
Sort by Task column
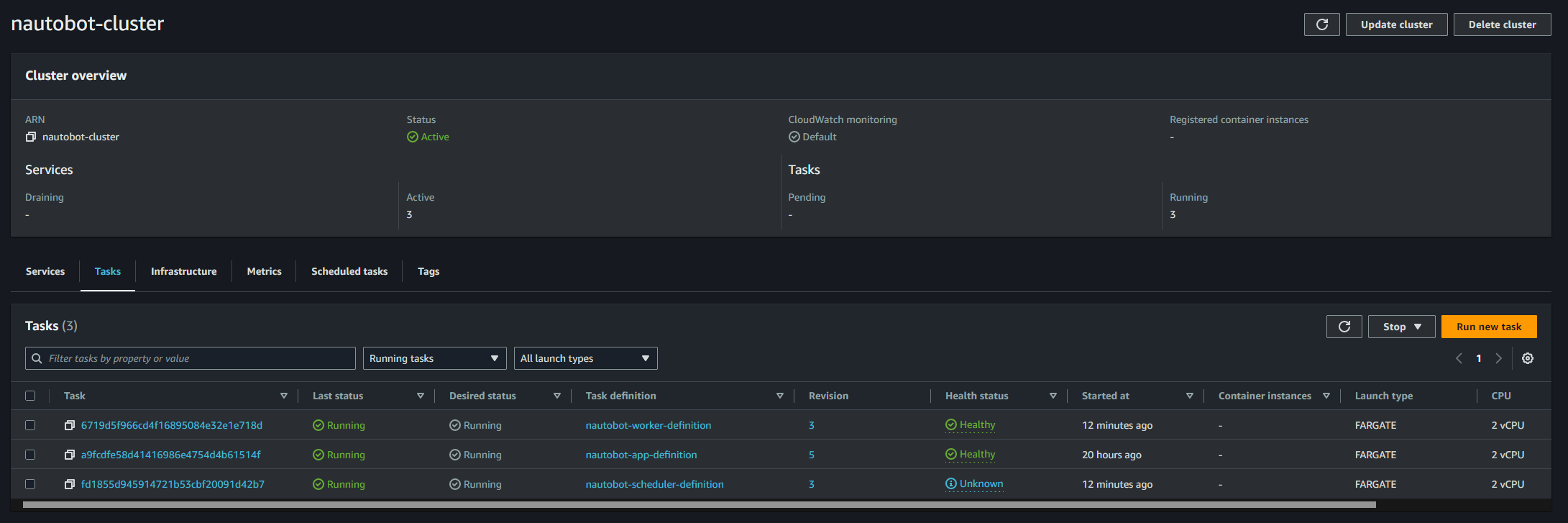point(283,396)
